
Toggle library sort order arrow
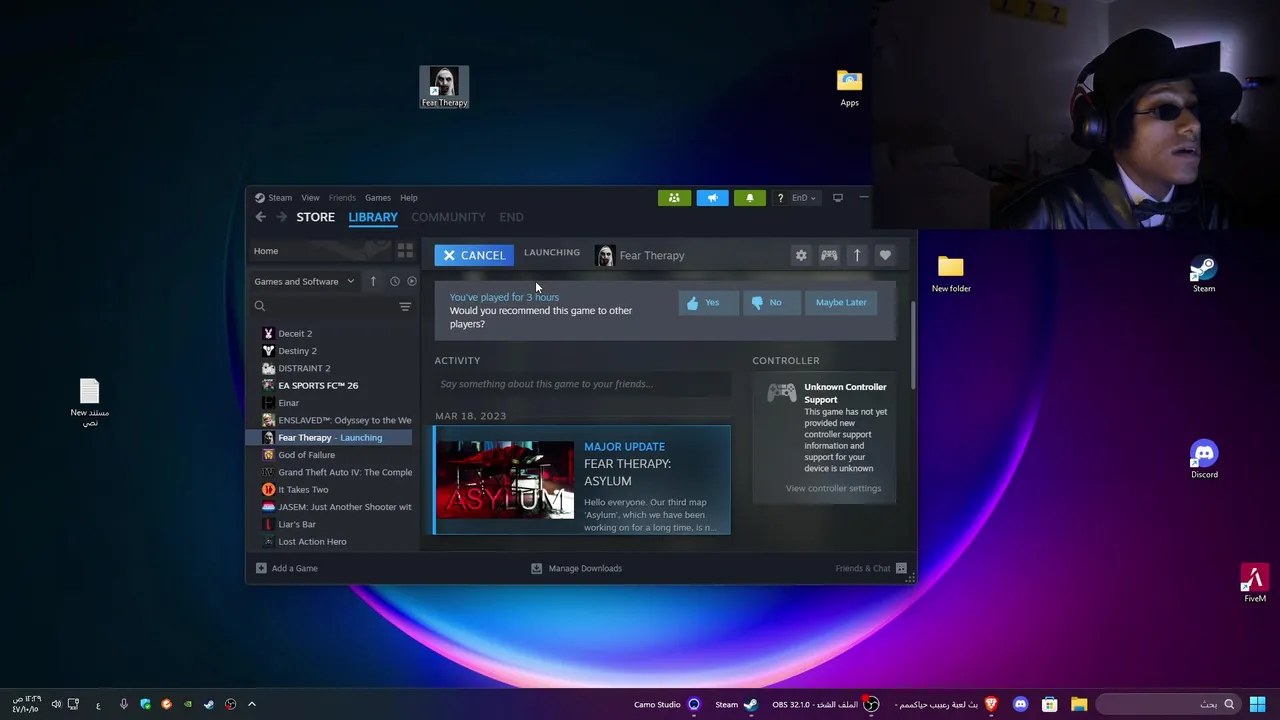[373, 282]
